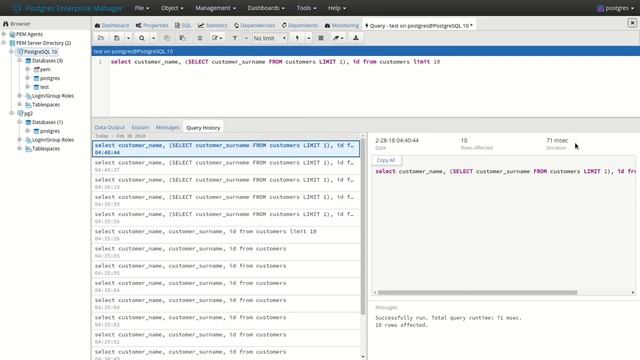
Task: Select Login/Group Roles under PostgreSQL 10
Action: 53,96
